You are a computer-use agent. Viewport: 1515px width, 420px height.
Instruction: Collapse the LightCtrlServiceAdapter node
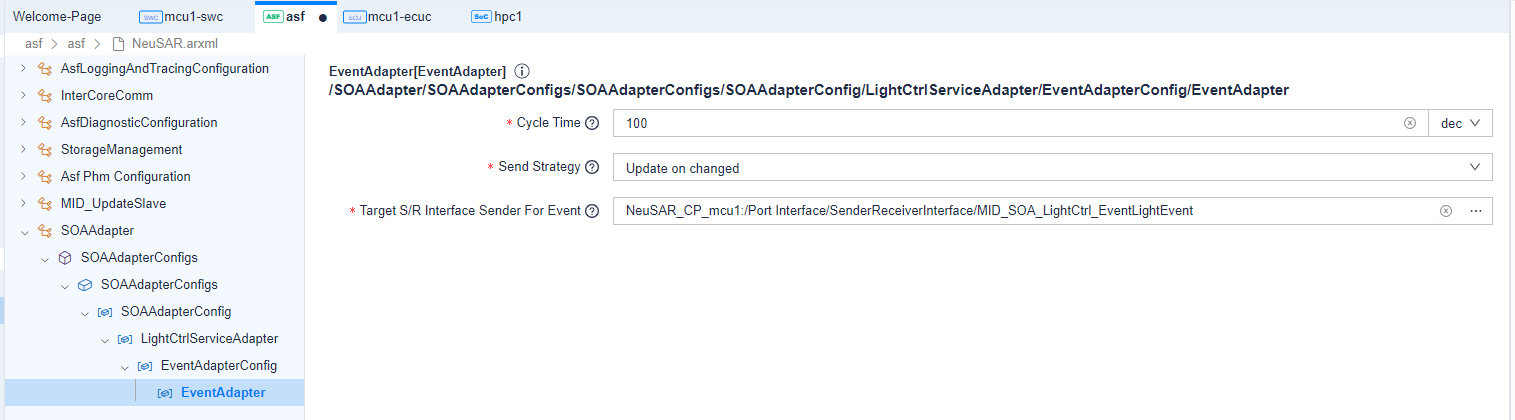[x=104, y=339]
